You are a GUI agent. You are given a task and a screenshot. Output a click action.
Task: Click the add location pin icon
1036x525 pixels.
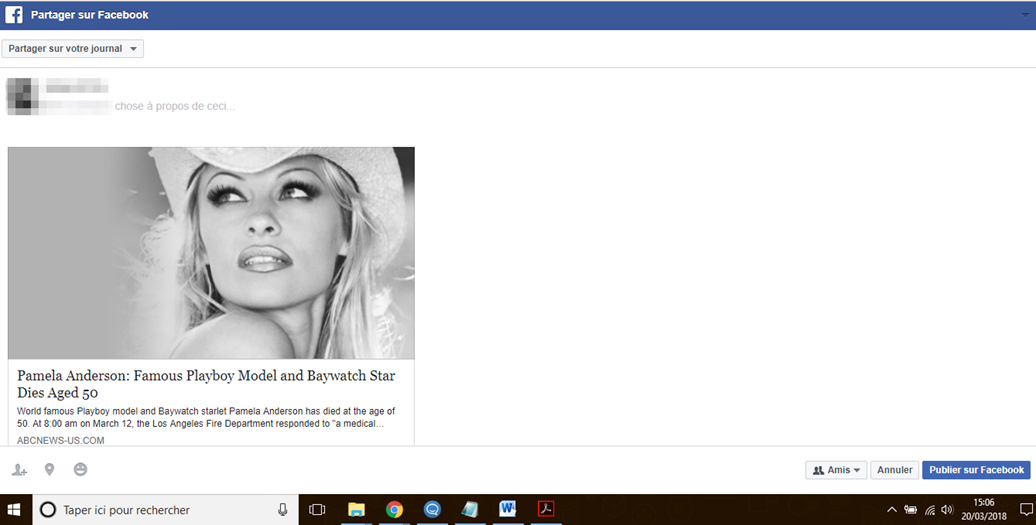point(49,470)
